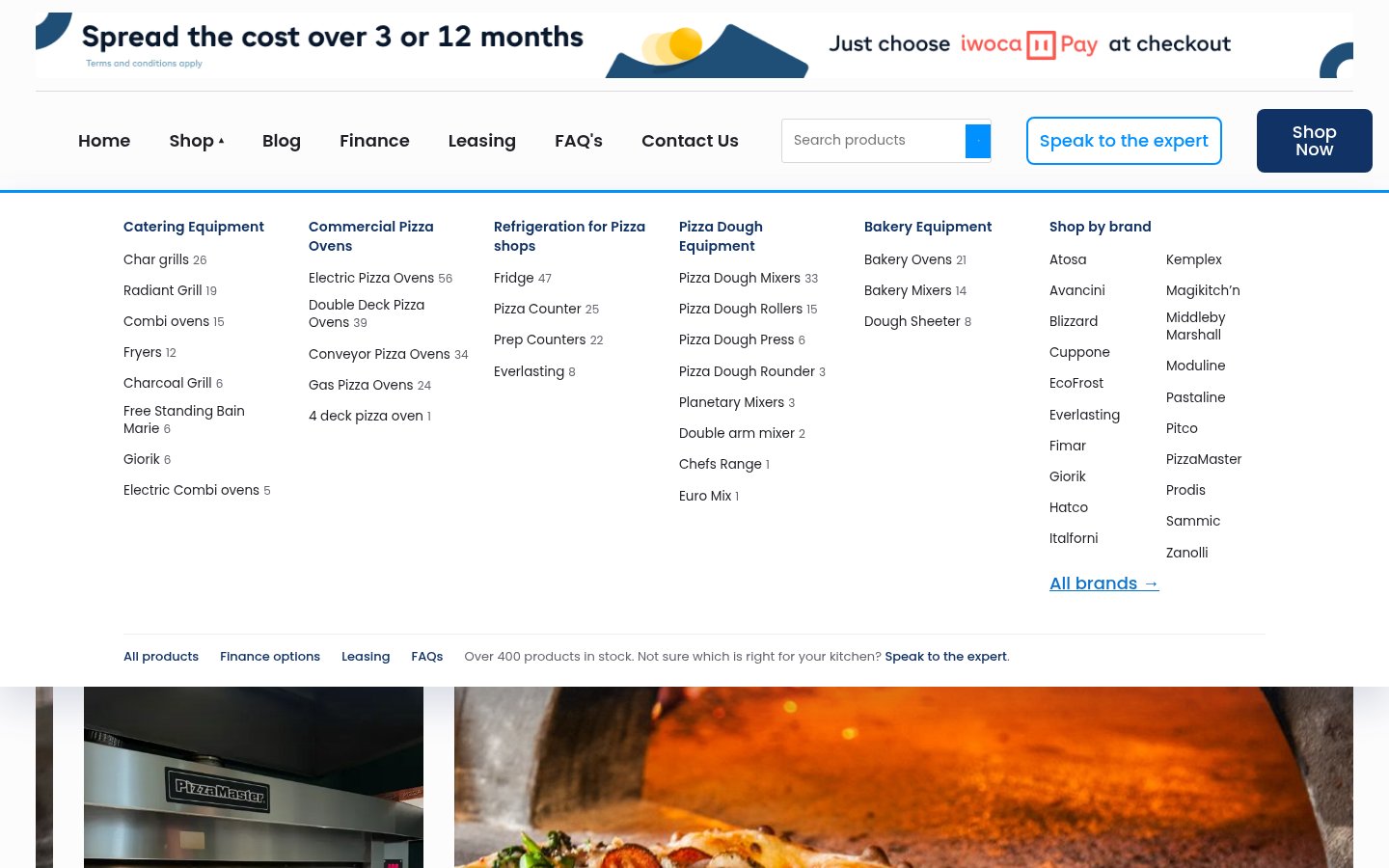
Task: Click the blue search submit button
Action: (978, 141)
